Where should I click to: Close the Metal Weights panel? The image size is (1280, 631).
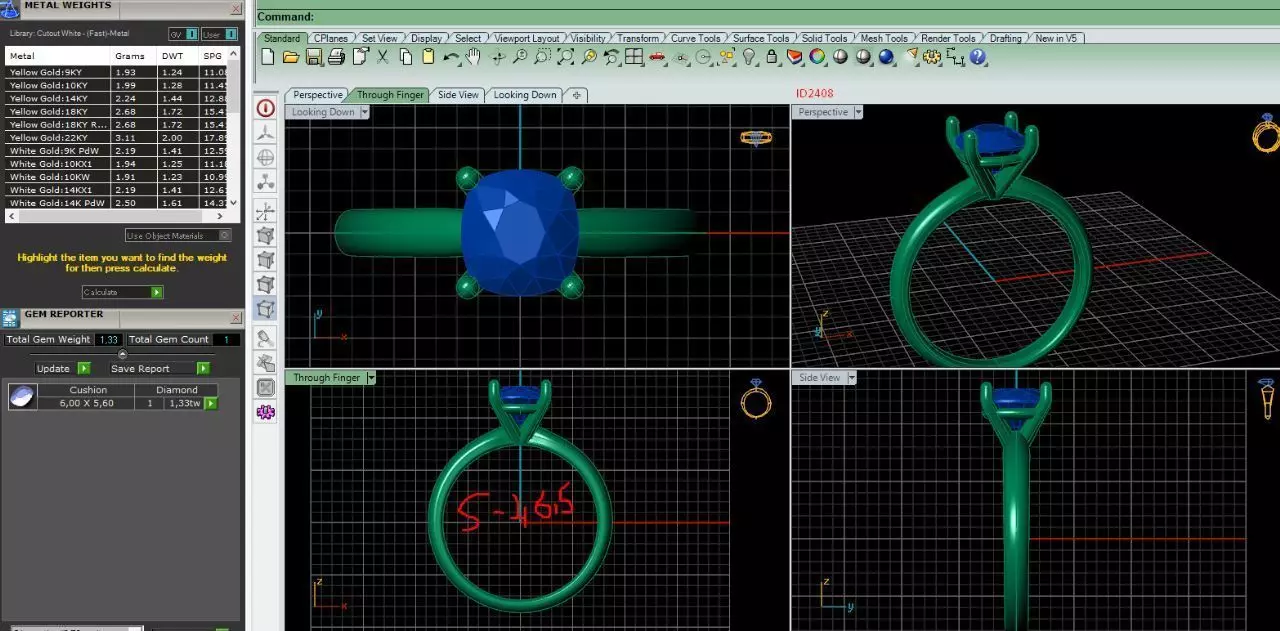pos(236,9)
